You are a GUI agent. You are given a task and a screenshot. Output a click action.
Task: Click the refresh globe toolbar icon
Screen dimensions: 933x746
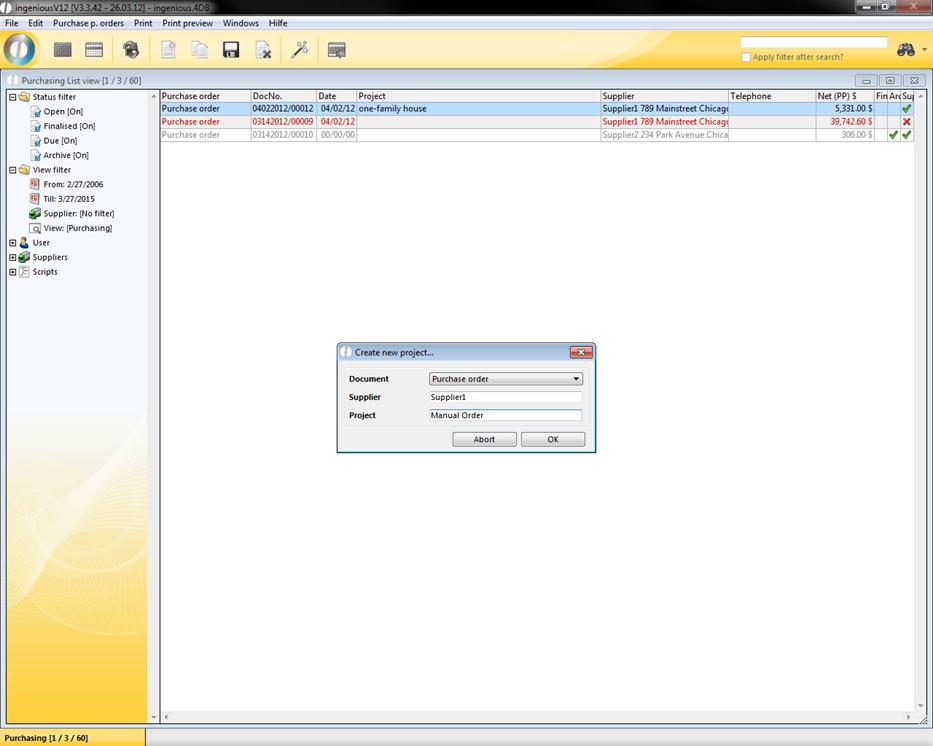point(131,50)
